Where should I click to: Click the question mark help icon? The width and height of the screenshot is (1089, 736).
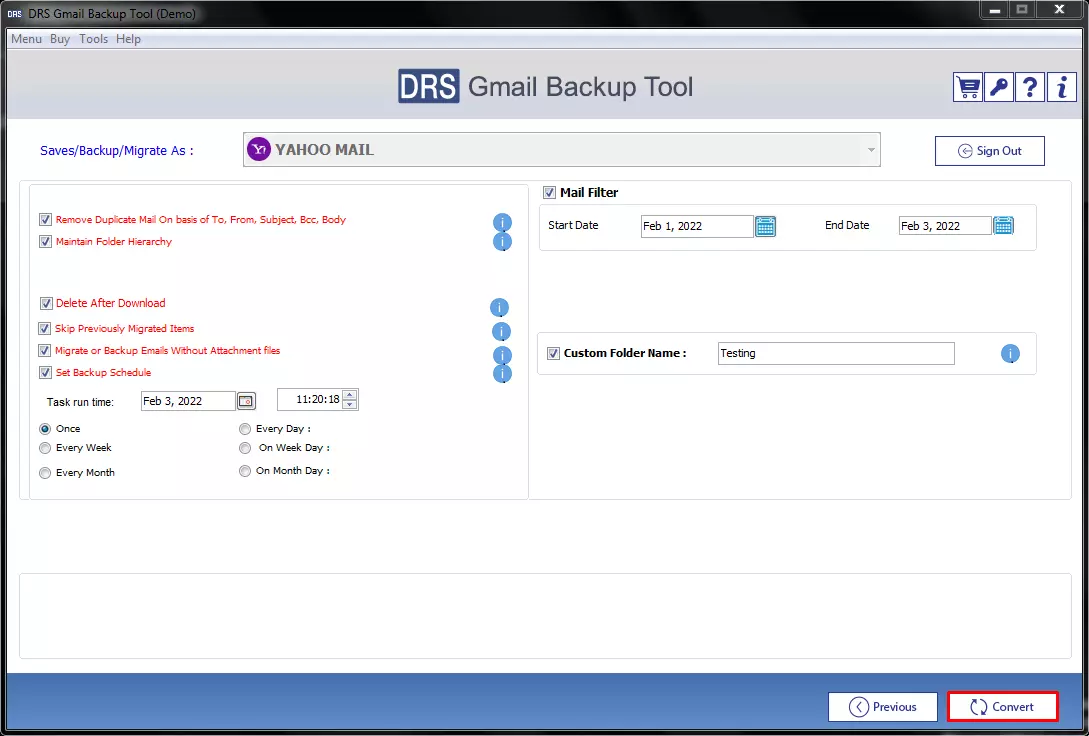click(x=1030, y=87)
